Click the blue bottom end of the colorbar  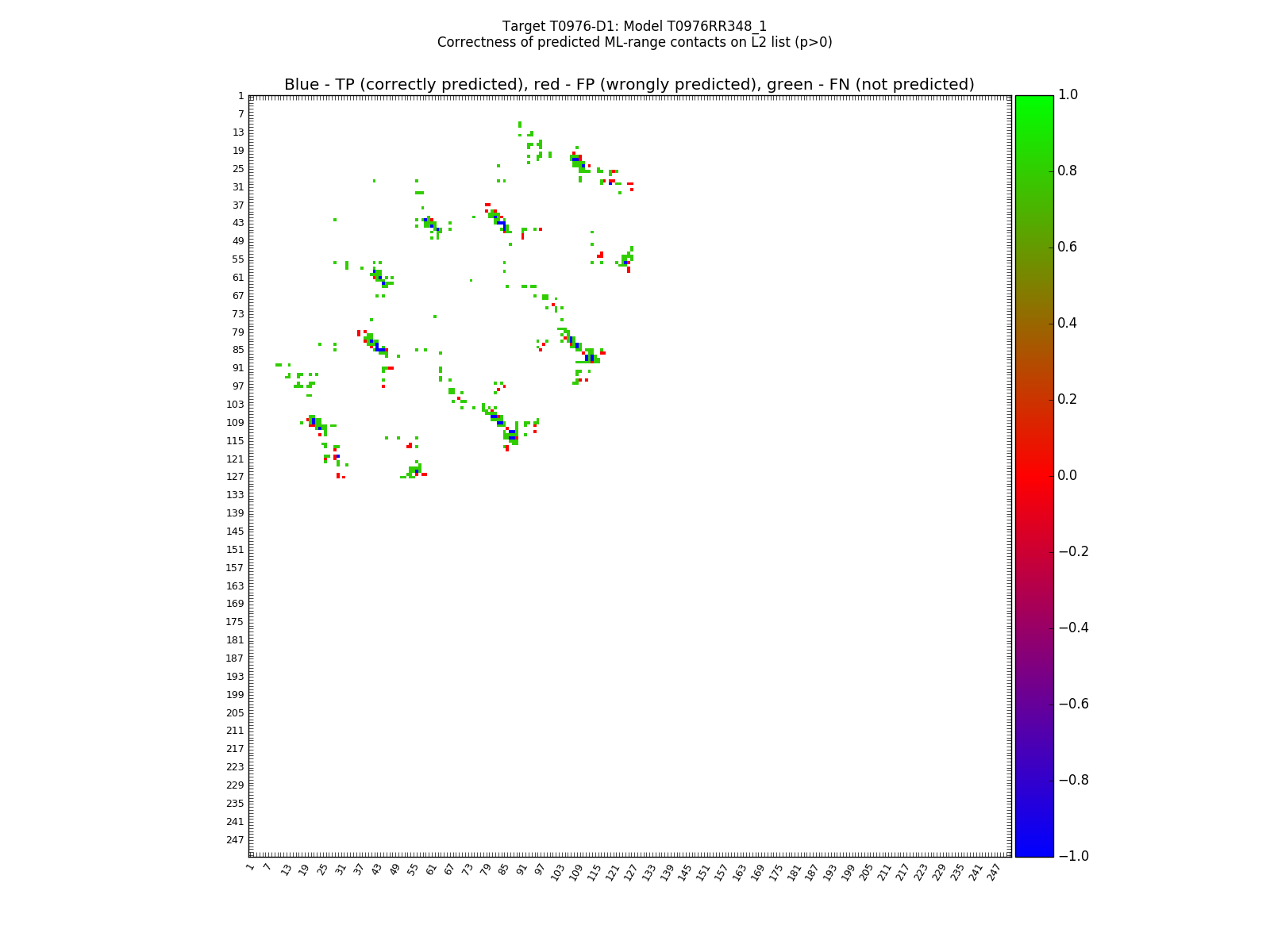(x=1034, y=850)
